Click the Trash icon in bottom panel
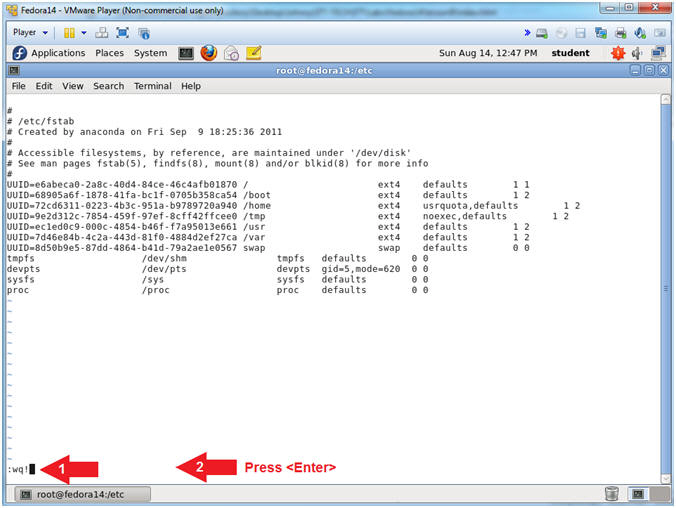This screenshot has height=508, width=676. (611, 494)
